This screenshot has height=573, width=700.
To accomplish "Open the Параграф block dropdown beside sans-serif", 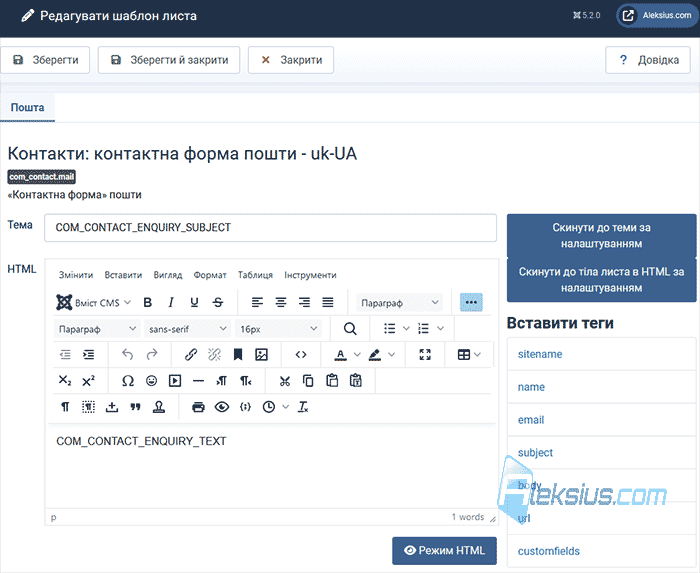I will click(x=97, y=329).
